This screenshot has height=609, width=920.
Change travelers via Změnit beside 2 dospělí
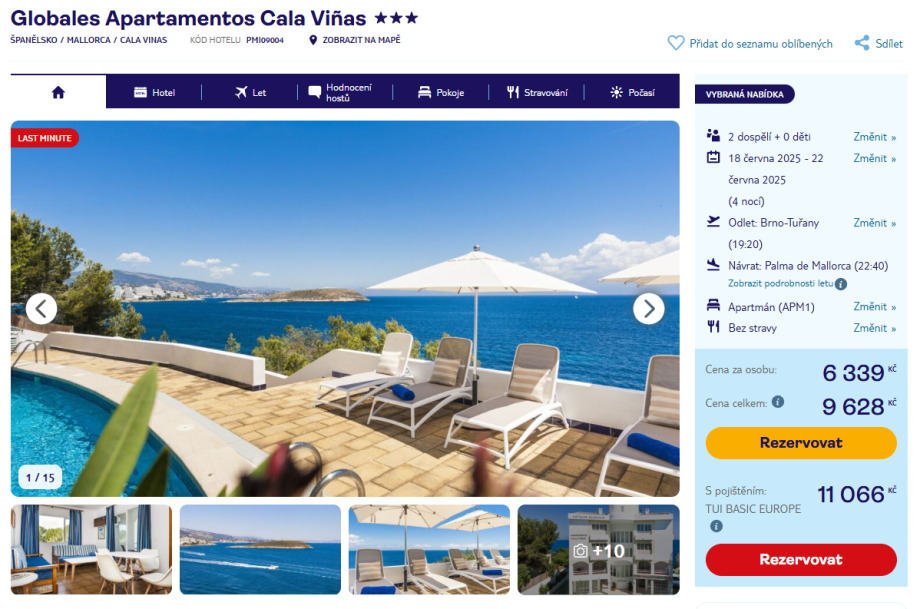pos(874,137)
